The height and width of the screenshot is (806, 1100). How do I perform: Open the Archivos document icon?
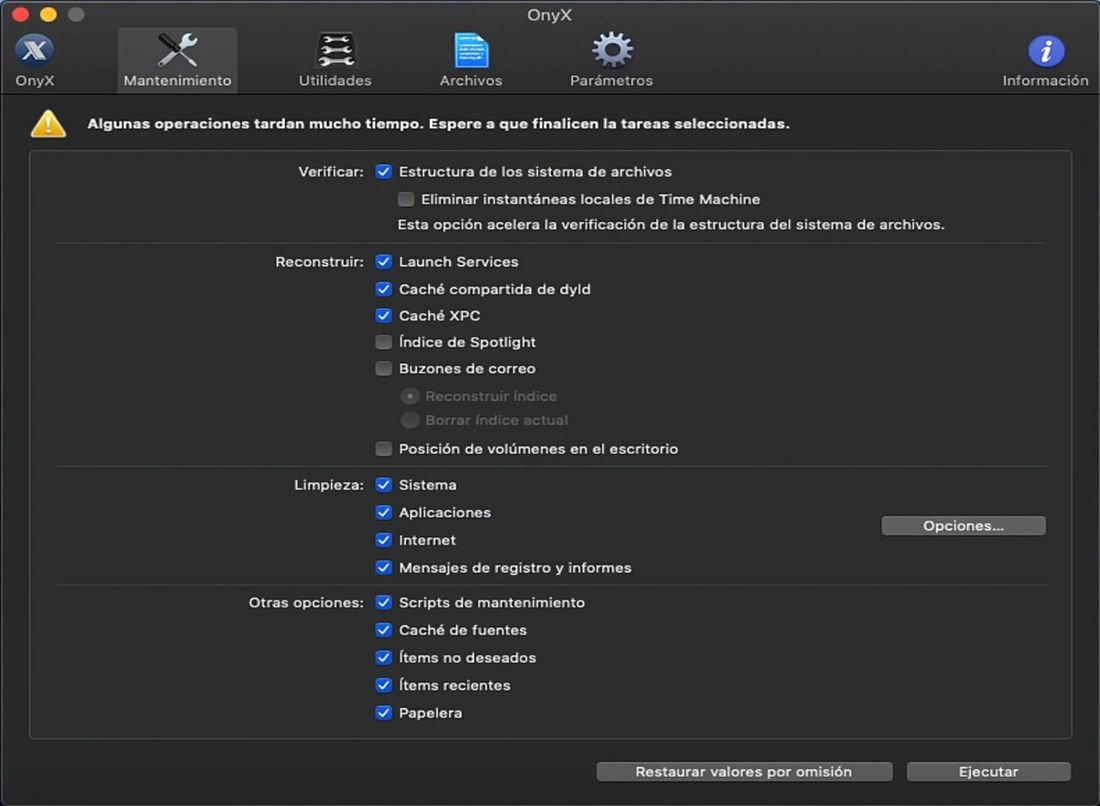coord(471,51)
